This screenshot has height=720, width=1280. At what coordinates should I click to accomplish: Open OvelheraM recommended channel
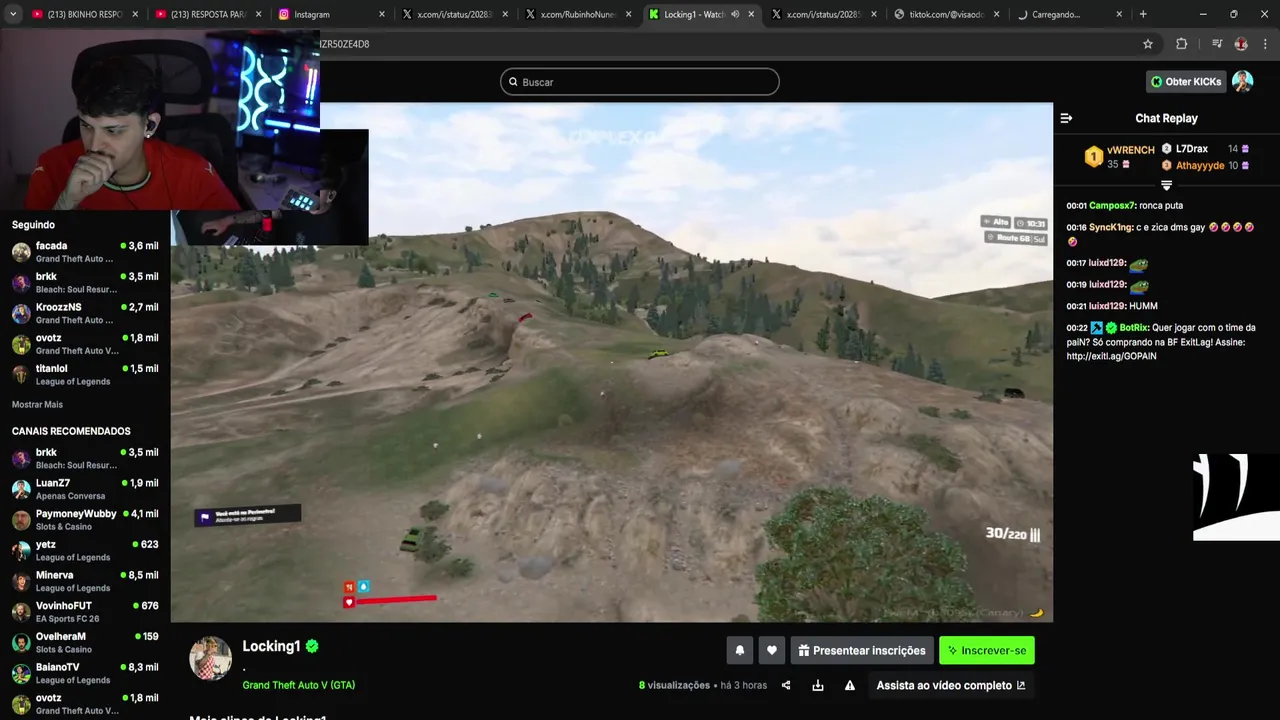point(85,643)
